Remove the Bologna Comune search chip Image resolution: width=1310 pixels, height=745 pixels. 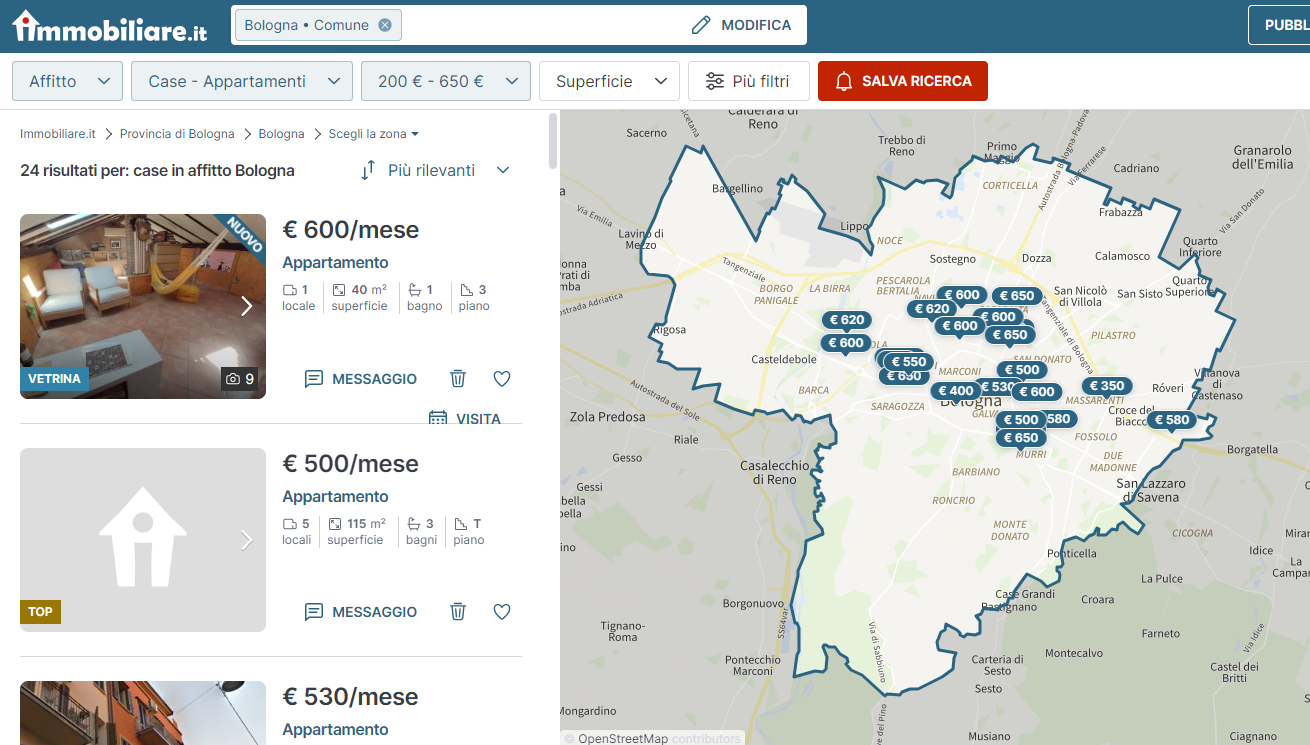coord(385,25)
